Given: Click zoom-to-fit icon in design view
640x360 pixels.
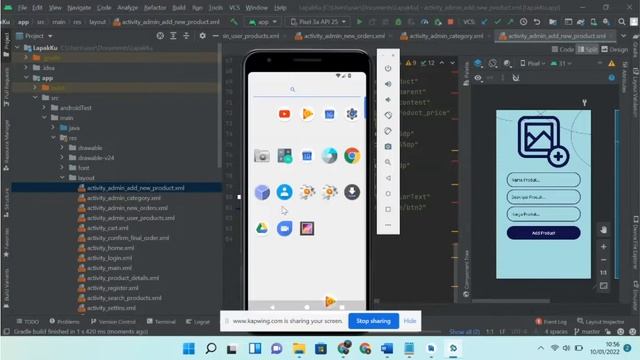Looking at the screenshot, I should [x=603, y=286].
